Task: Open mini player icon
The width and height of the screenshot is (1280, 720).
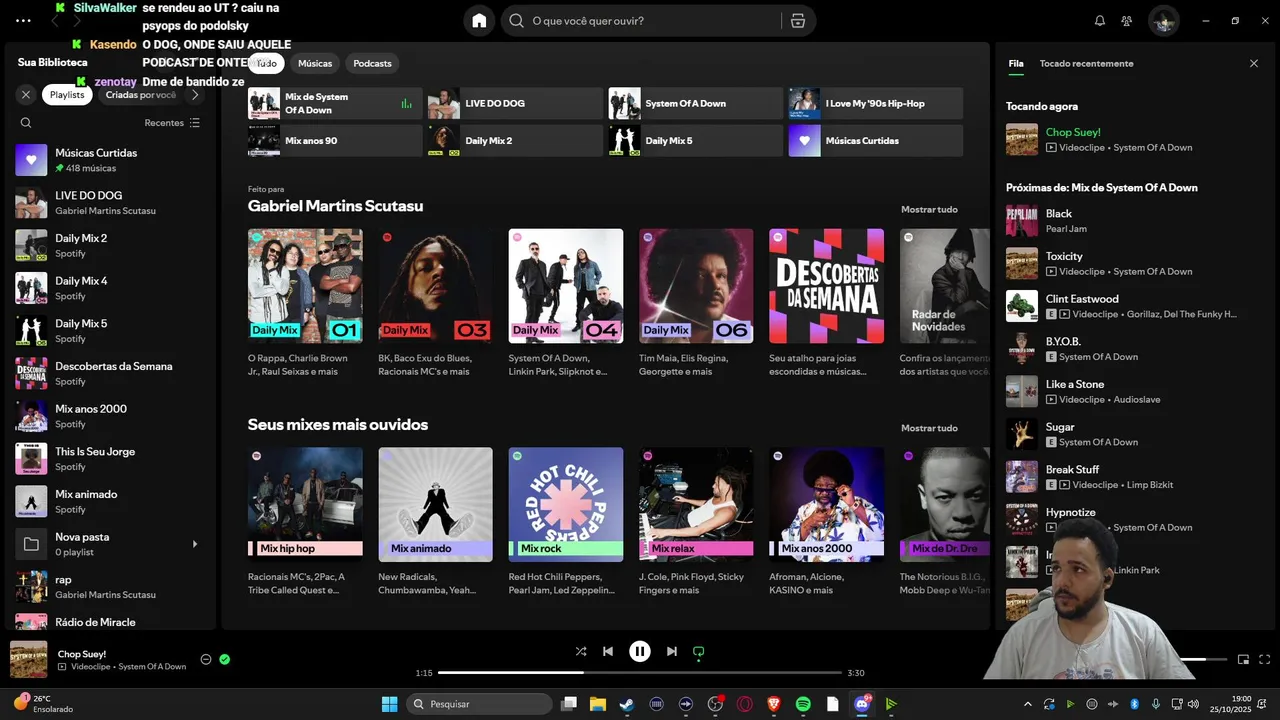Action: pyautogui.click(x=1243, y=659)
